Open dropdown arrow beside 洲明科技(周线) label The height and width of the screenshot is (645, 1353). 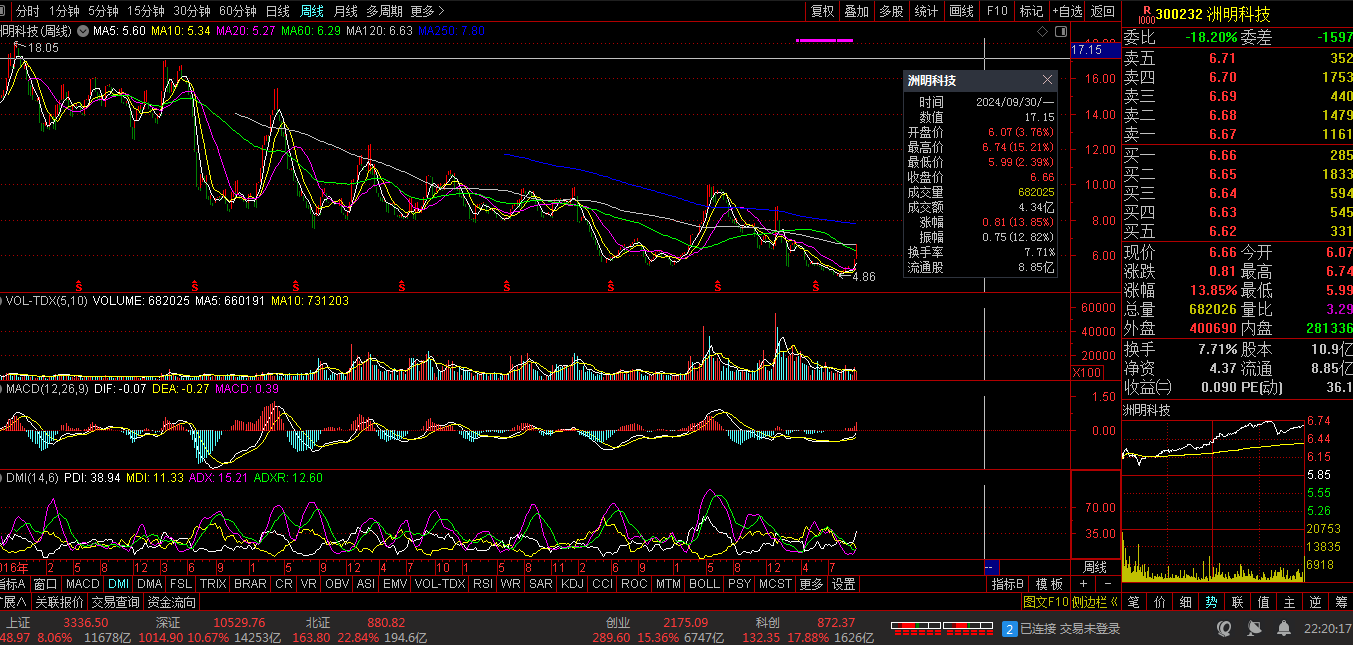click(x=84, y=32)
